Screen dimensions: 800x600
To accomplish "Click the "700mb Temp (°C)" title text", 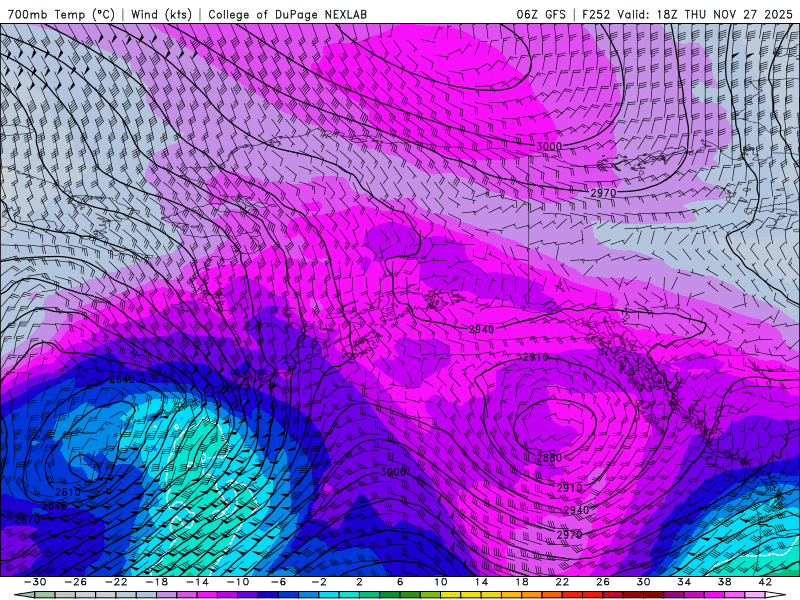I will [61, 14].
